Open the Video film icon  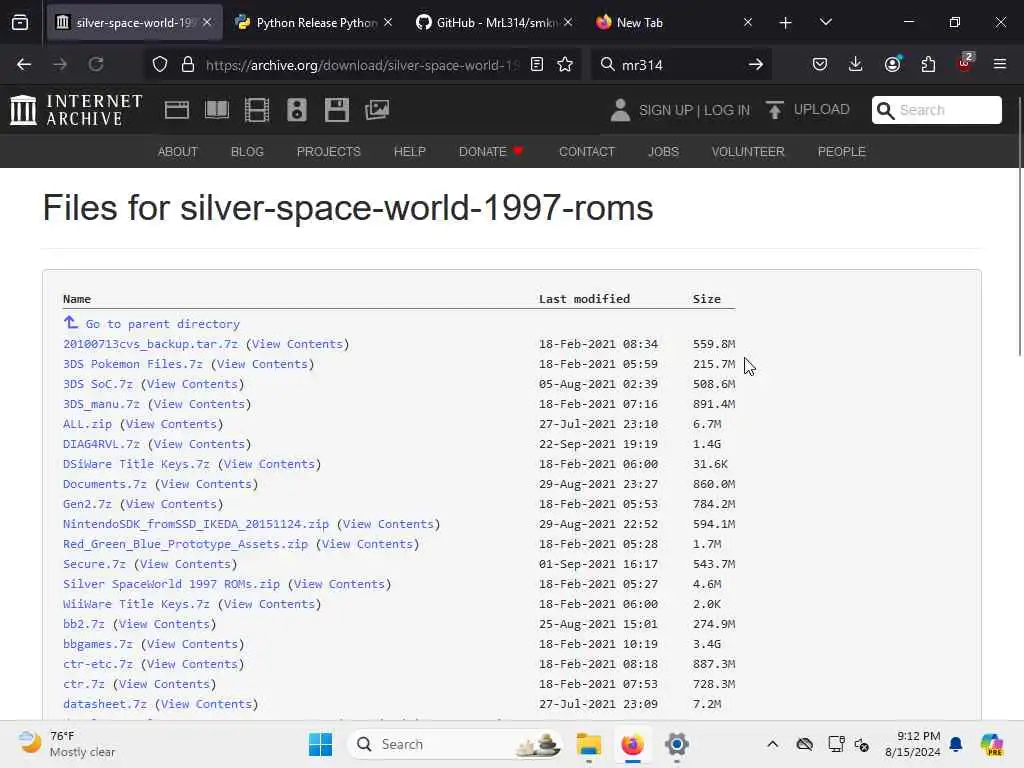coord(257,110)
